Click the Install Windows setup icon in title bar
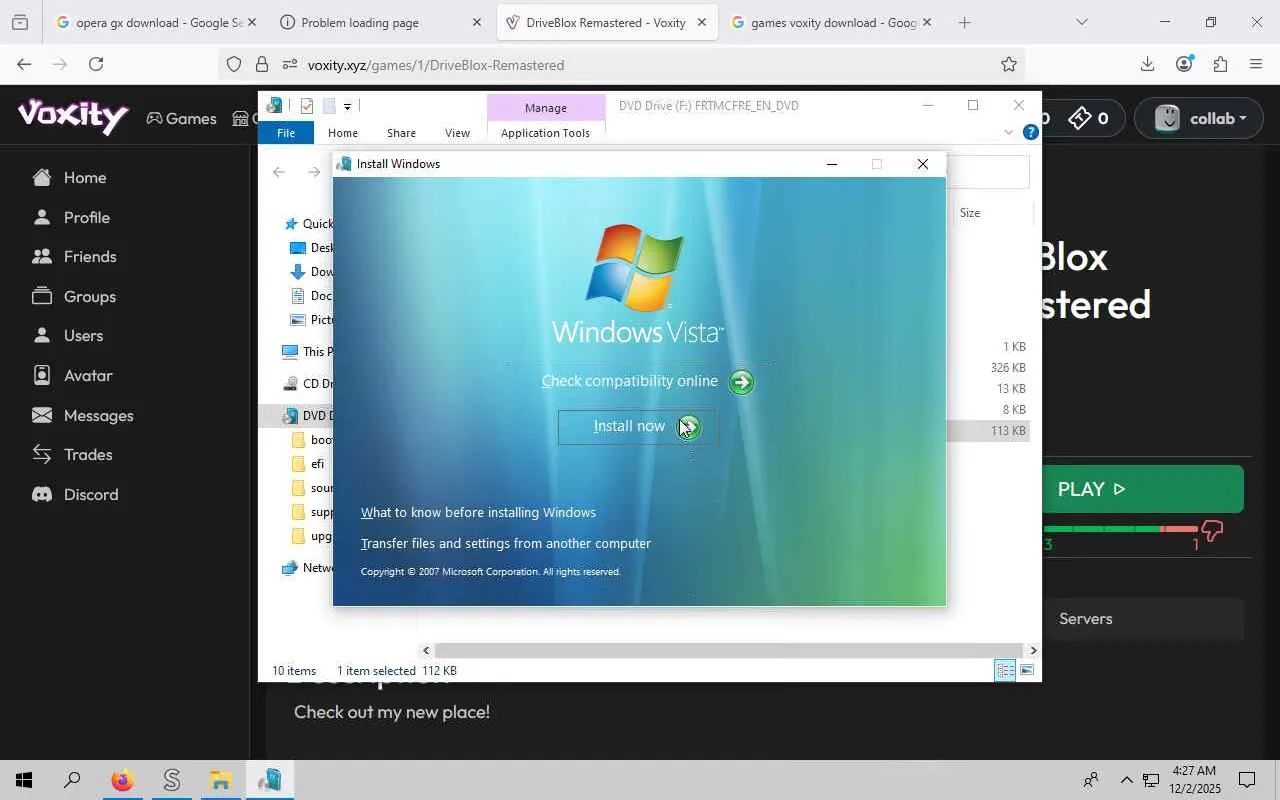This screenshot has width=1280, height=800. tap(345, 164)
